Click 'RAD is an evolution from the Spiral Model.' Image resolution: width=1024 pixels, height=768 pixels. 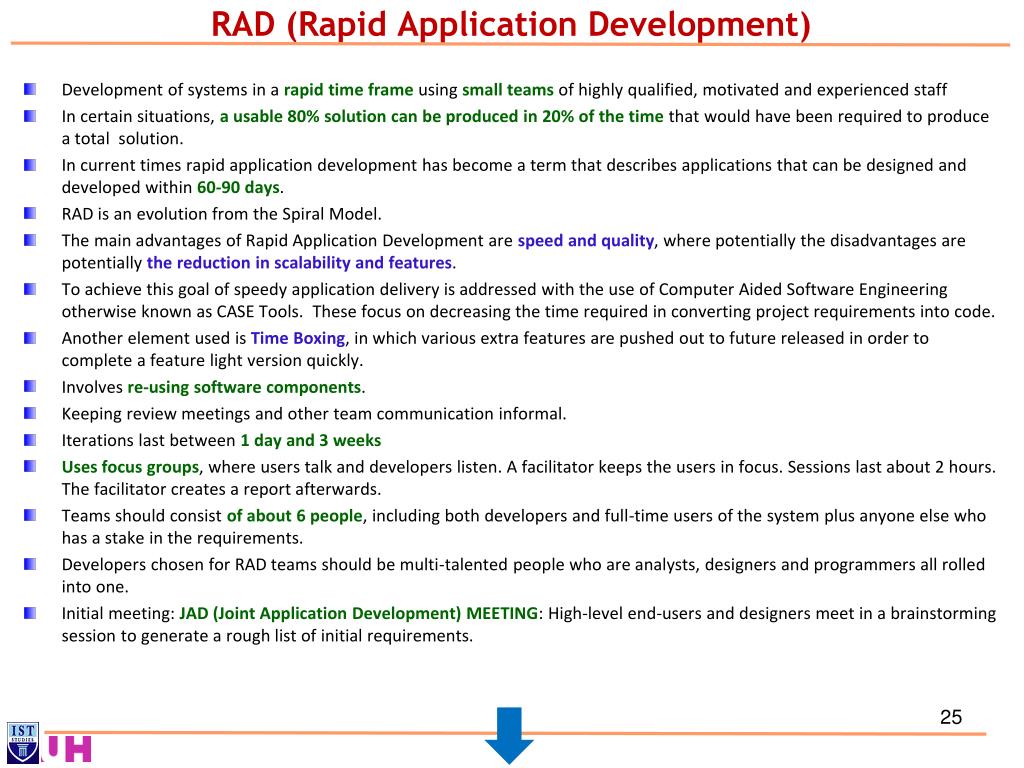tap(221, 214)
